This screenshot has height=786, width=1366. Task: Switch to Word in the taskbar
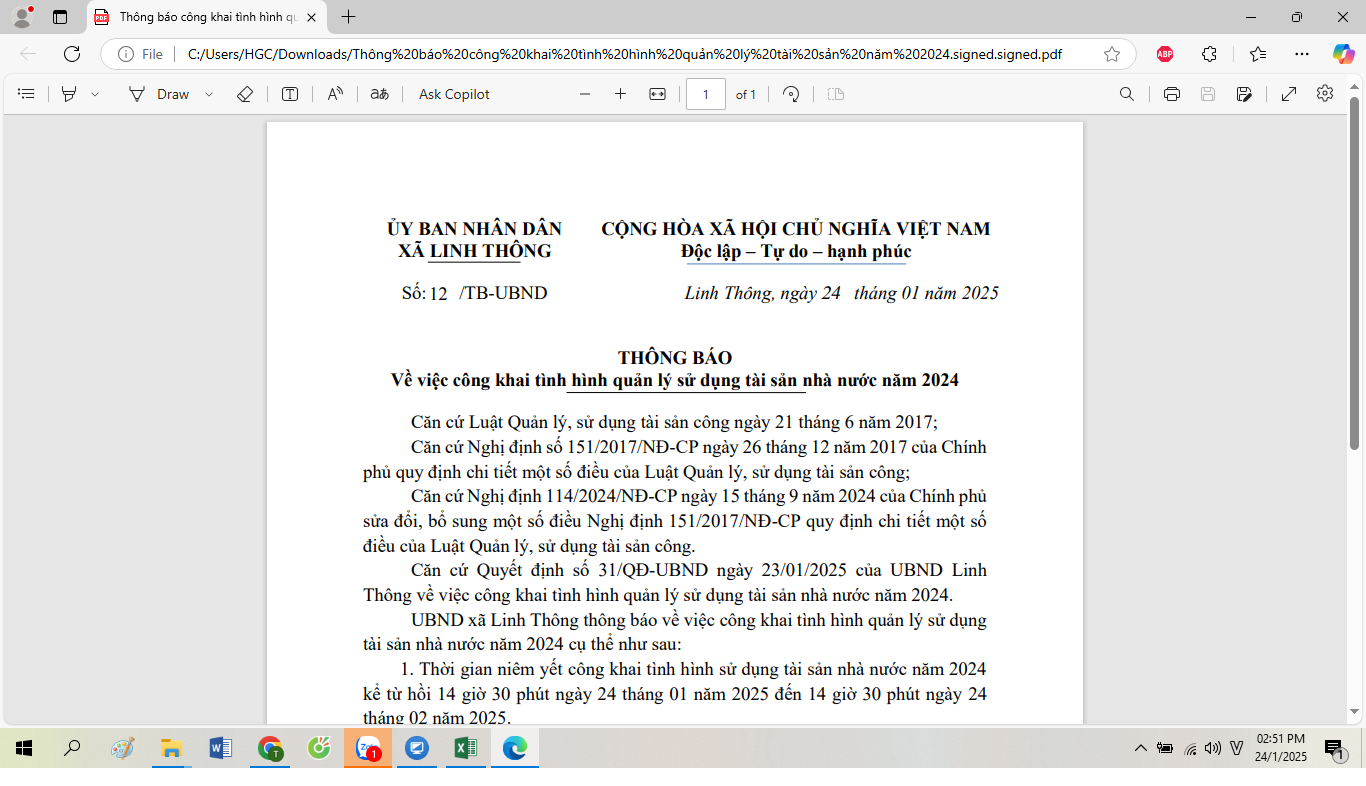tap(221, 748)
